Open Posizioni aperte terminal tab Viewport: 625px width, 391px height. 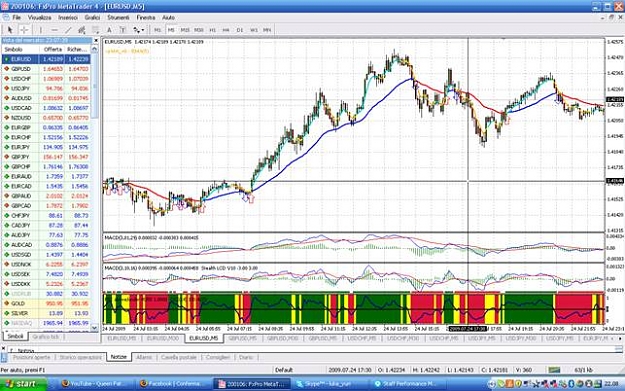pos(31,358)
